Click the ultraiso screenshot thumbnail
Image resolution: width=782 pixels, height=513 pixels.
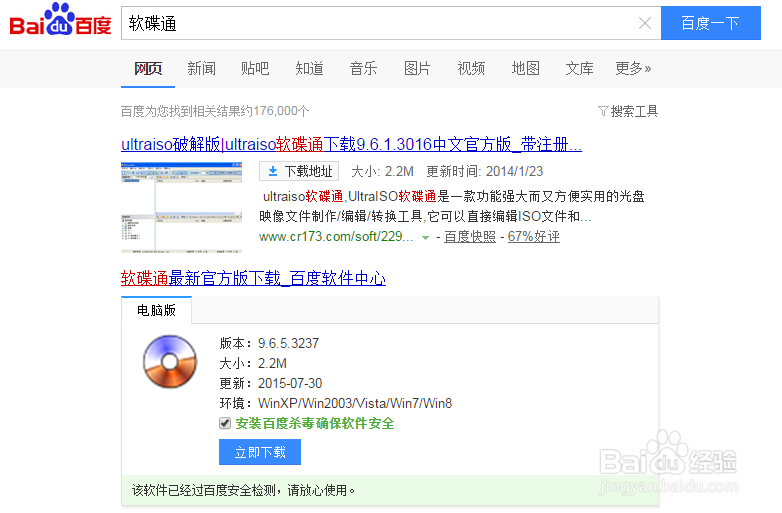(x=182, y=207)
